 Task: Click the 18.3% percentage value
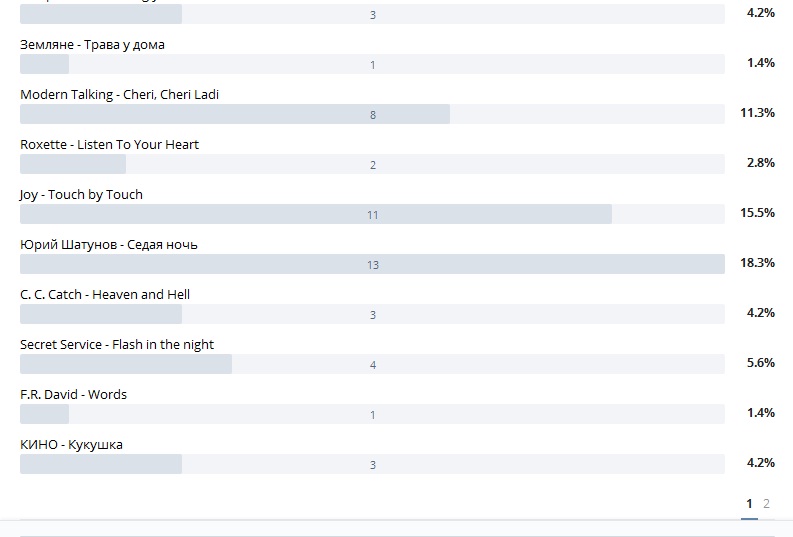click(x=757, y=263)
